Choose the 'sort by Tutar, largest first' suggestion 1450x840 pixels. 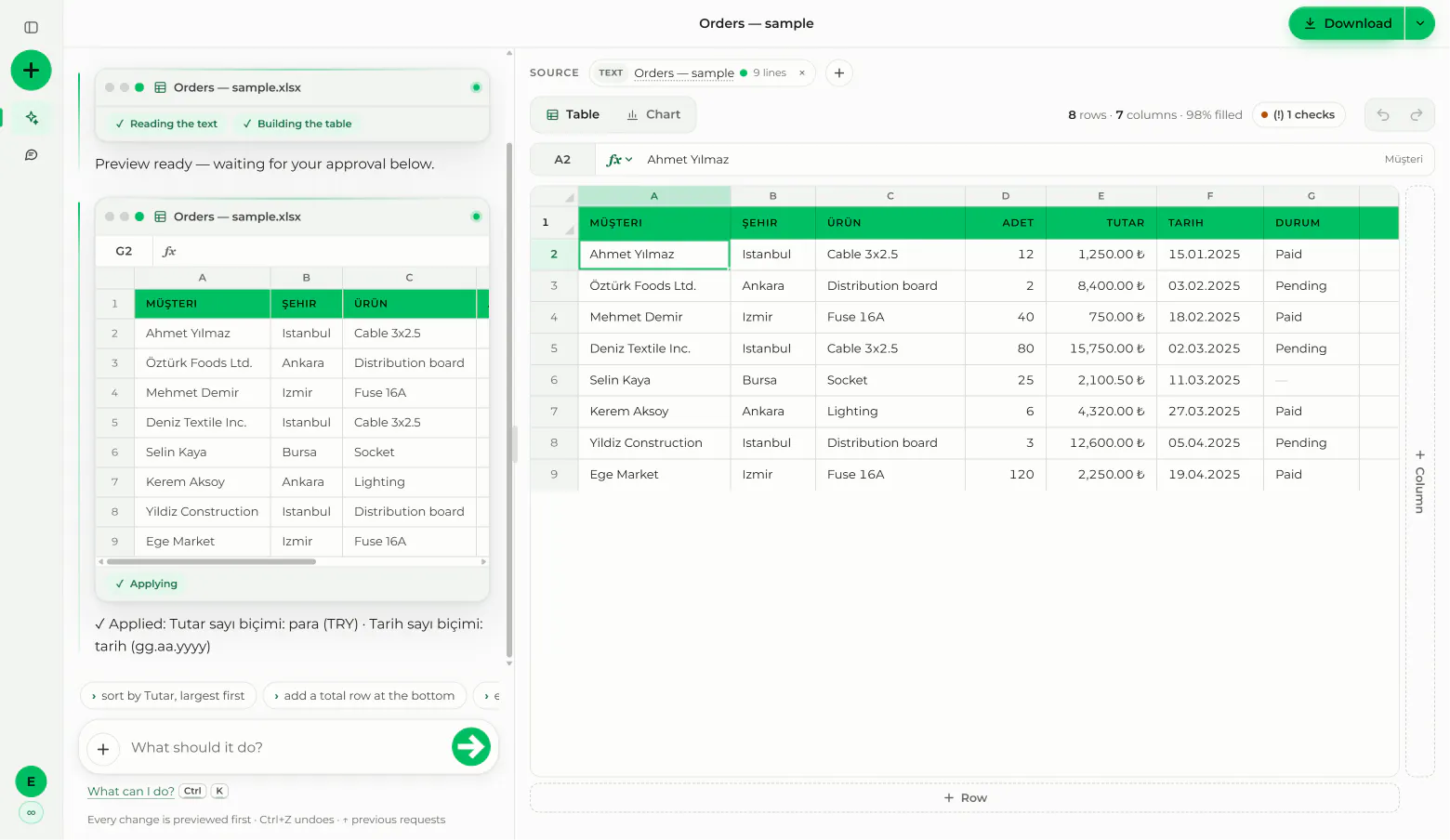point(167,696)
